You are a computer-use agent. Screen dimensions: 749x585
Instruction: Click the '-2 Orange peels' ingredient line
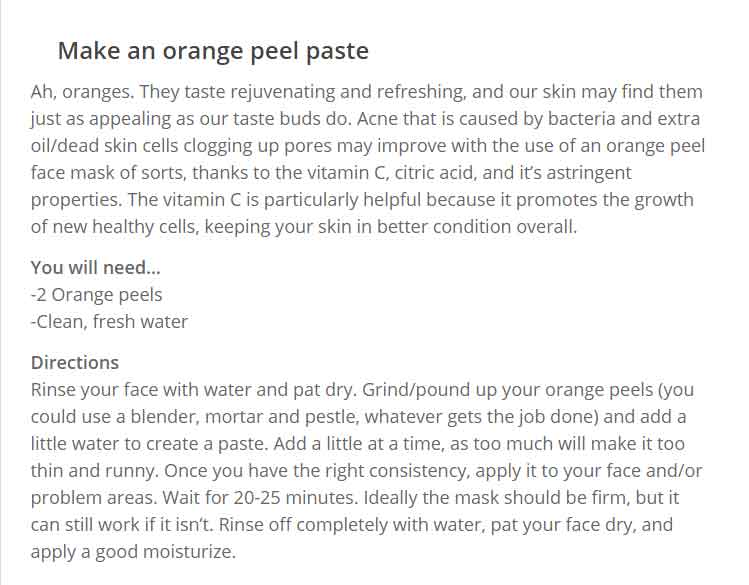[x=96, y=295]
